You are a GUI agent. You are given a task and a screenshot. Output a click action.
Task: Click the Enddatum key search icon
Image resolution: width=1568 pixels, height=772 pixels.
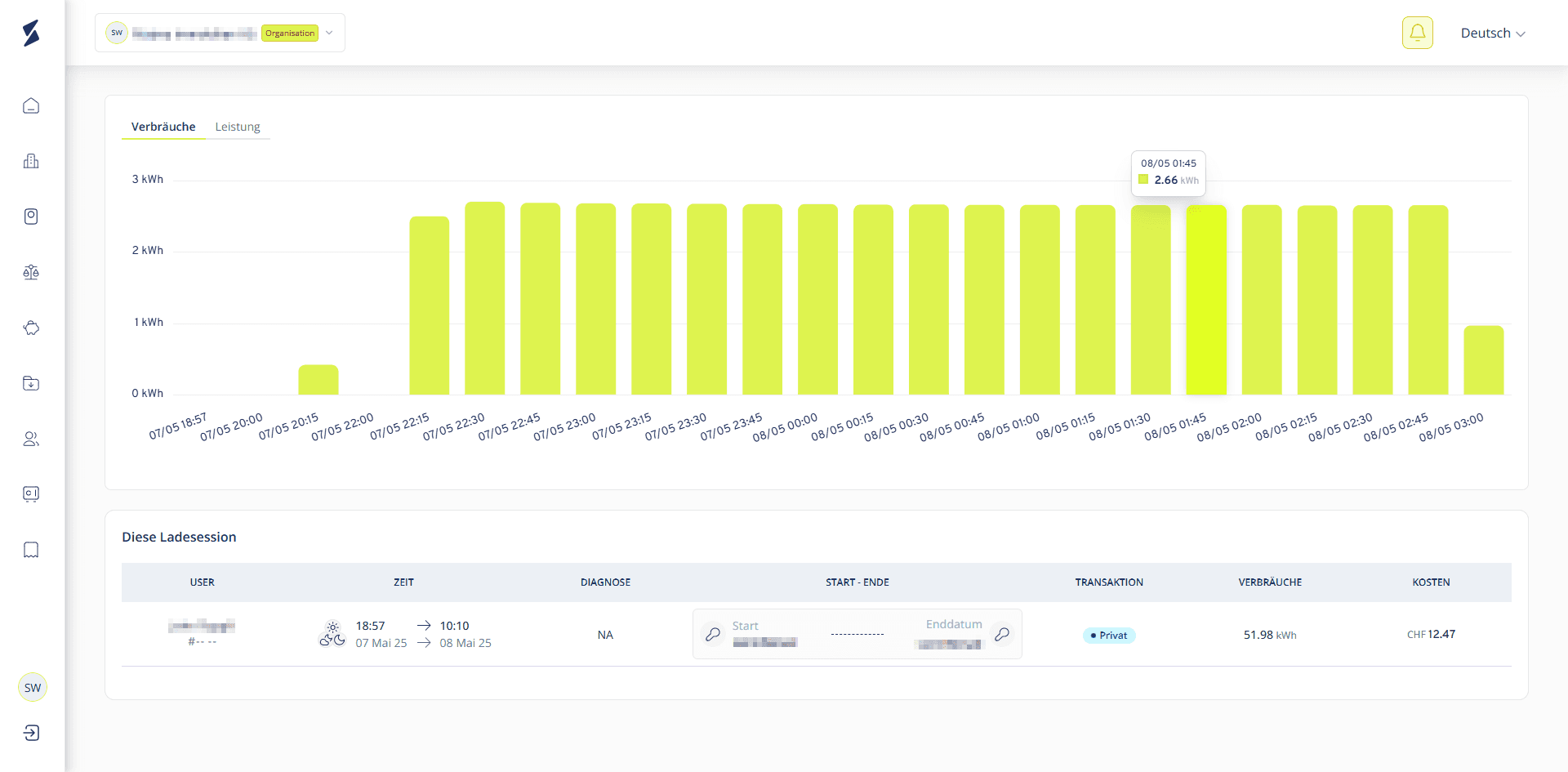tap(1002, 634)
